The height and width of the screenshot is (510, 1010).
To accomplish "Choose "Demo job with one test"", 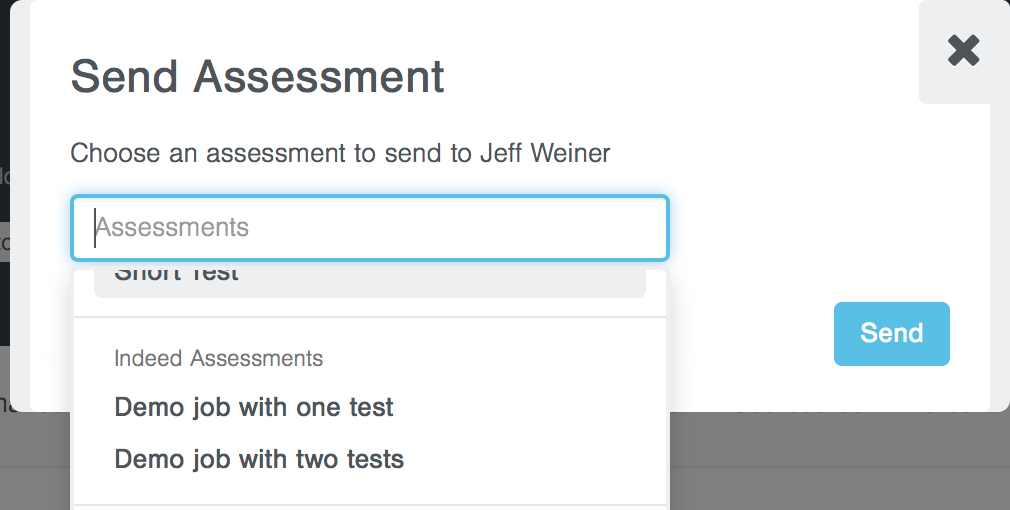I will coord(254,408).
